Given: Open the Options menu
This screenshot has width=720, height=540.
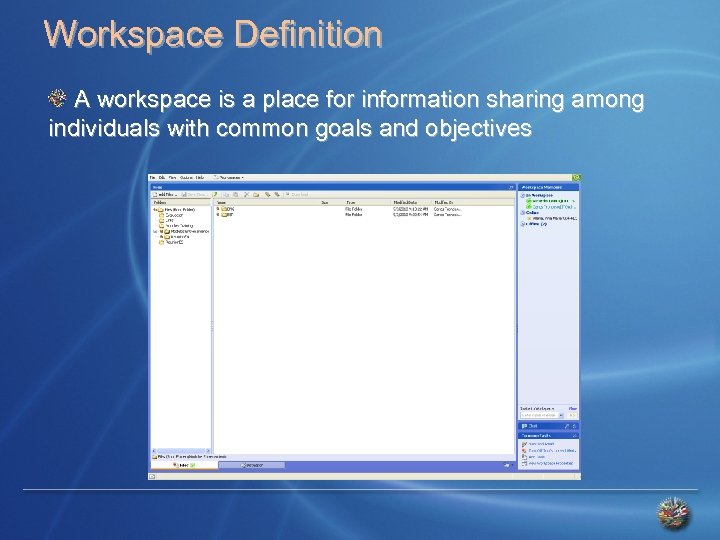Looking at the screenshot, I should pos(186,178).
